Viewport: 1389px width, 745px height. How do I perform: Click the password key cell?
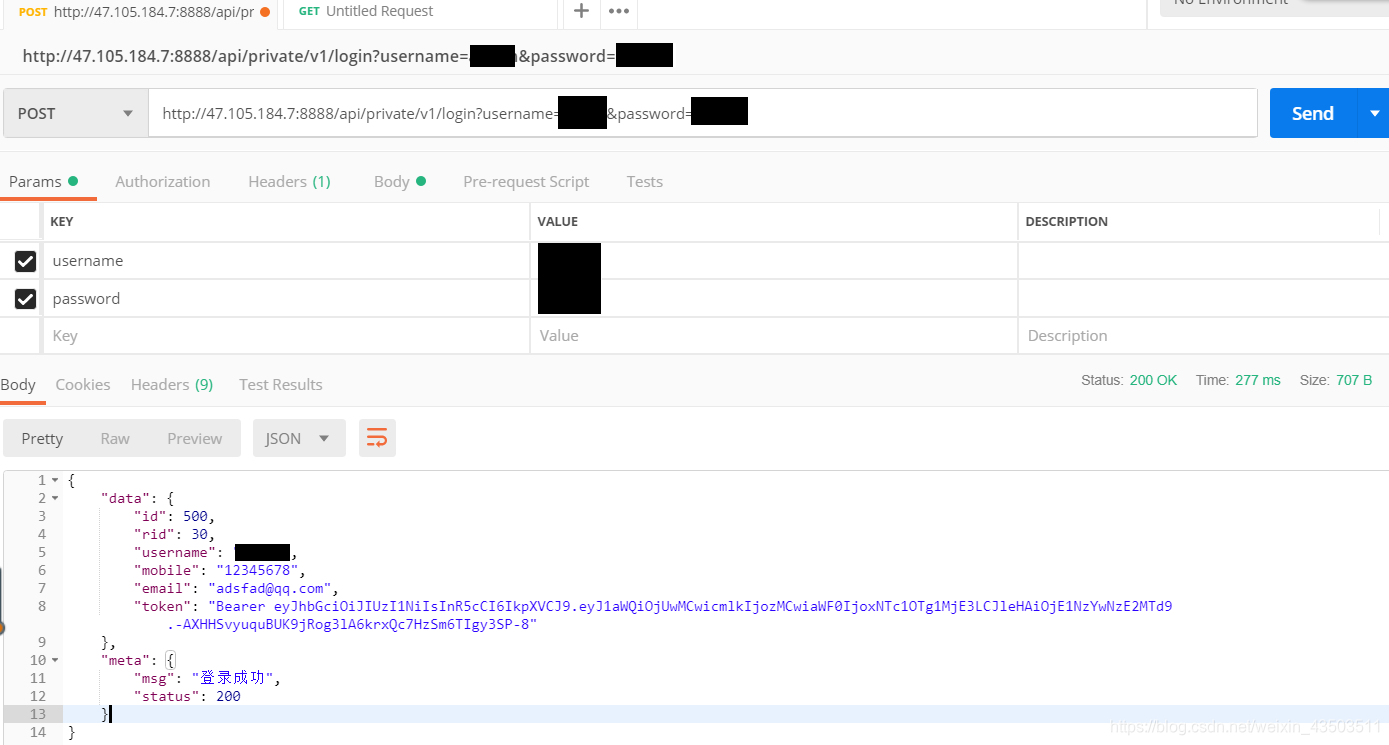pyautogui.click(x=286, y=299)
